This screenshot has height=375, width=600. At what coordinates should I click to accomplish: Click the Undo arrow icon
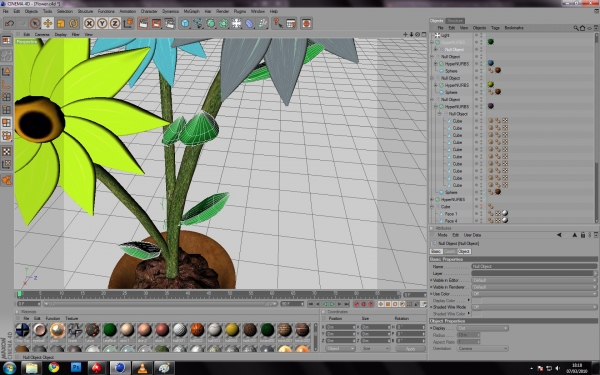pos(9,23)
